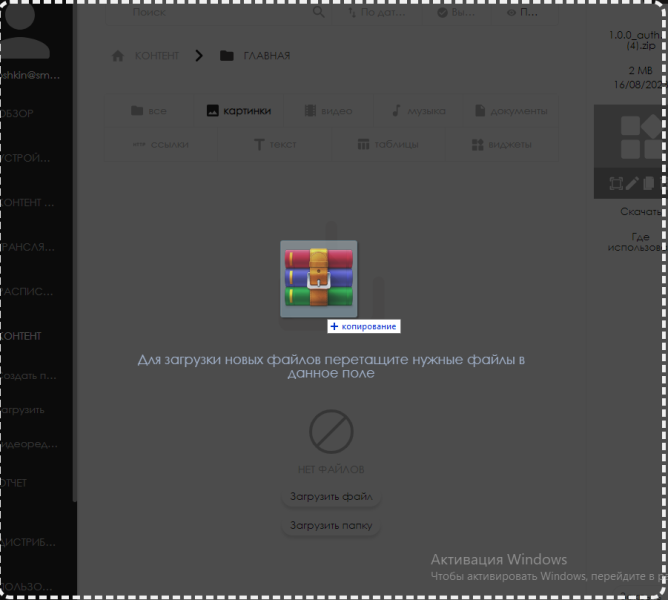Click the search magnifier icon
This screenshot has width=668, height=600.
coord(318,13)
